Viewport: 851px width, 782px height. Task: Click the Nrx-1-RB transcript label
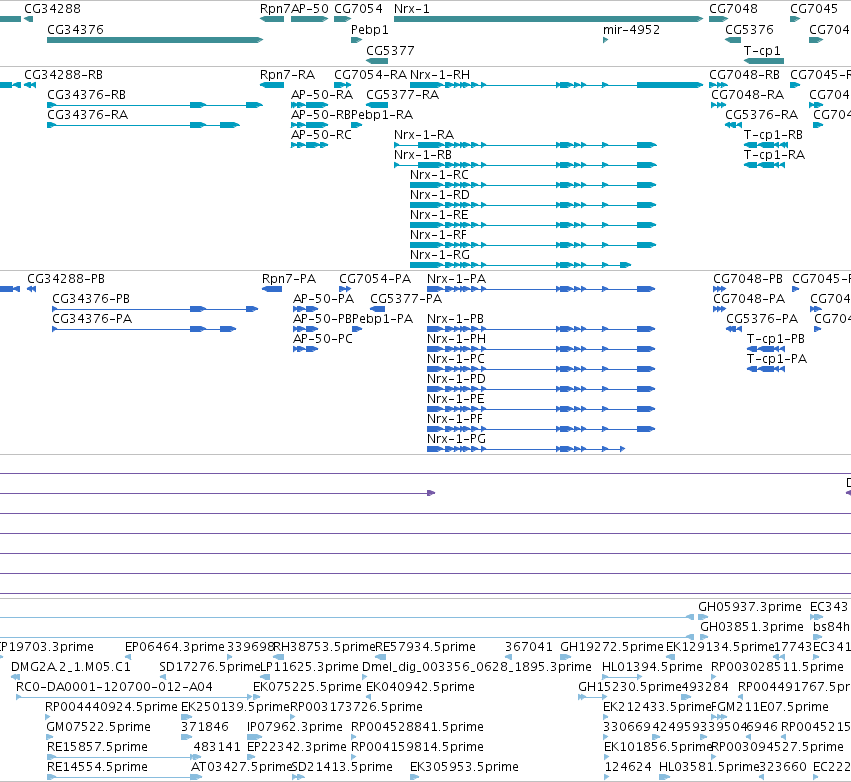423,155
